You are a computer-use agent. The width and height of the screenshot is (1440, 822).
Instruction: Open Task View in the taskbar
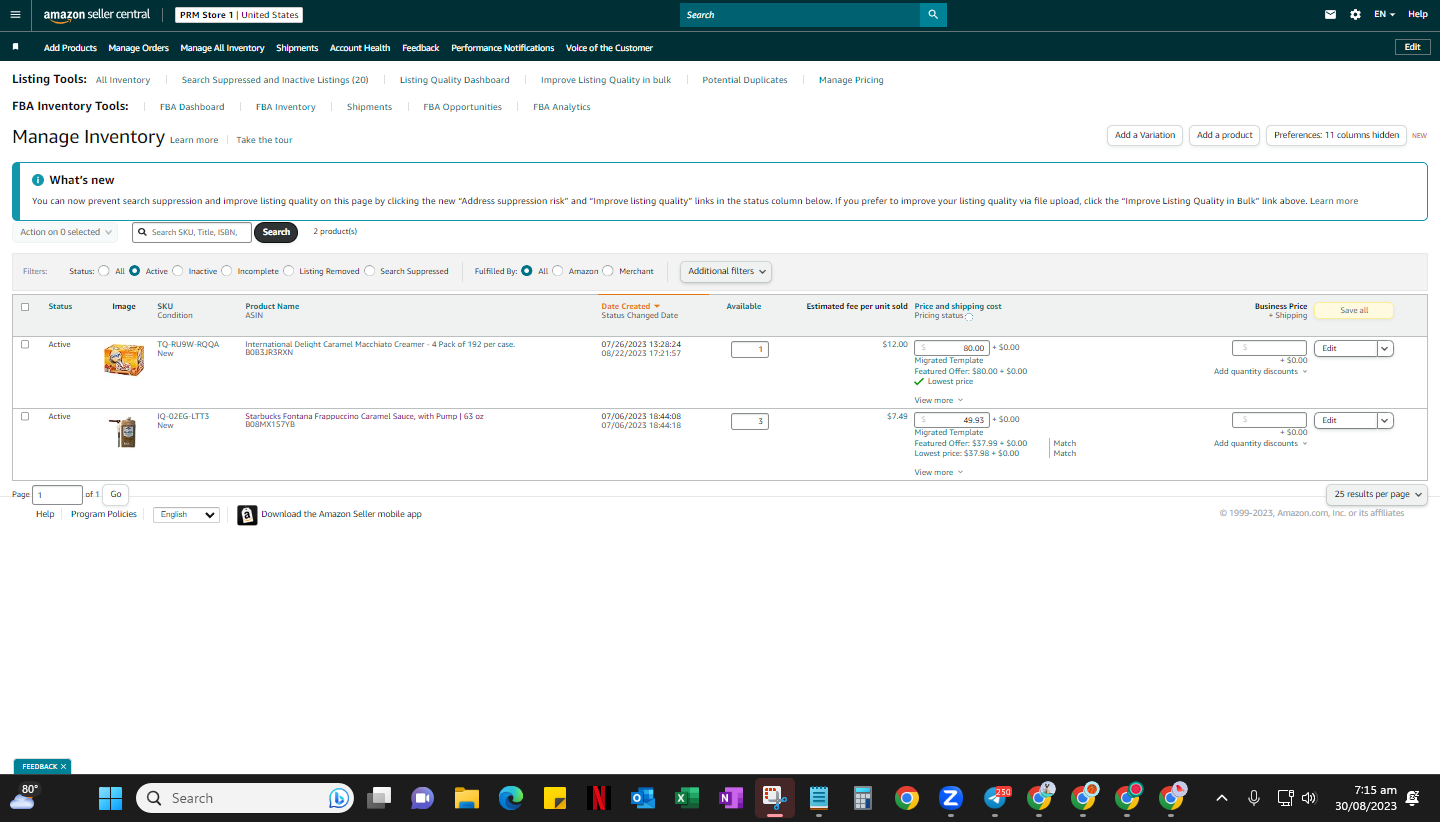(379, 798)
